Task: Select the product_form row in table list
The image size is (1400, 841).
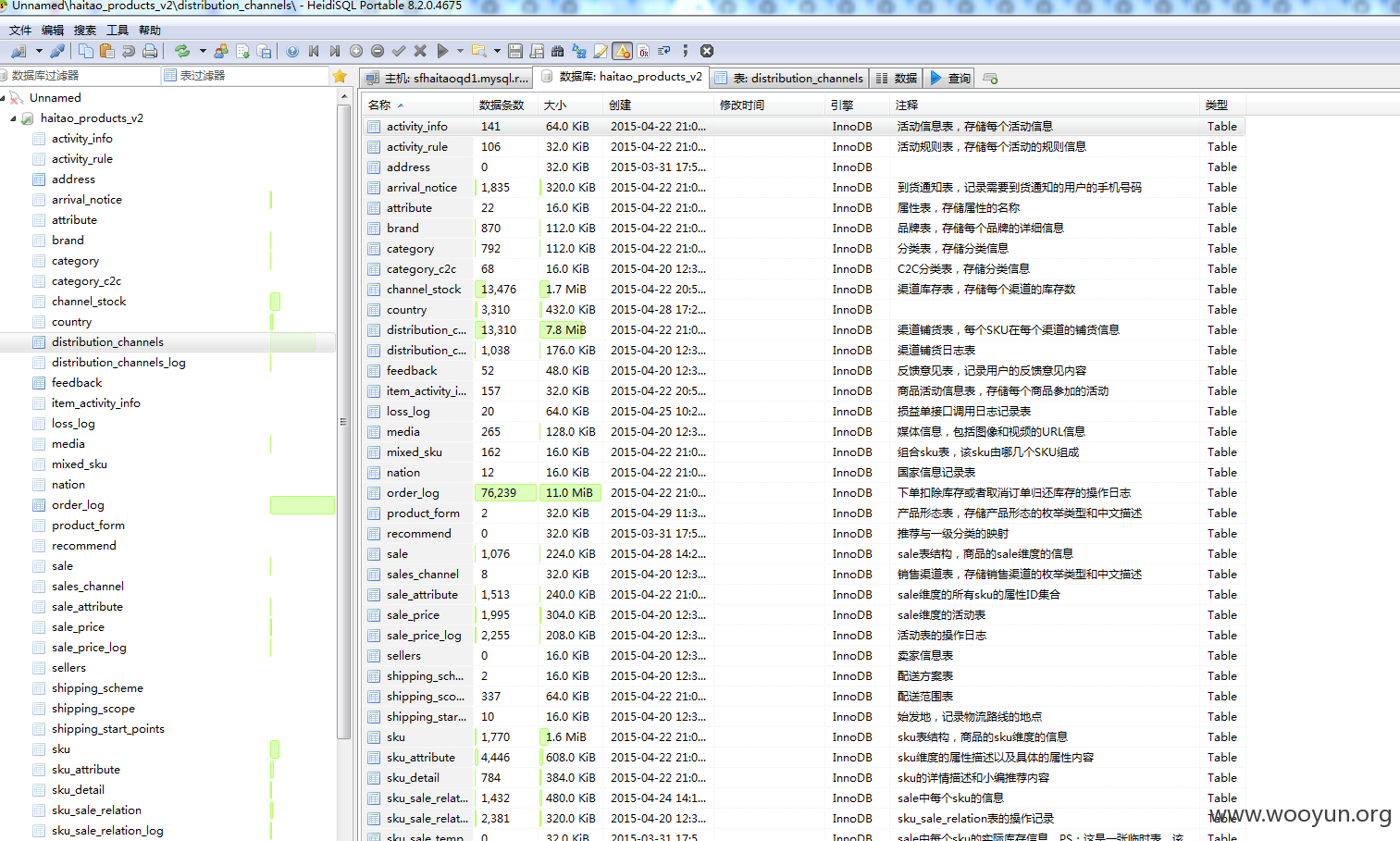Action: coord(803,513)
